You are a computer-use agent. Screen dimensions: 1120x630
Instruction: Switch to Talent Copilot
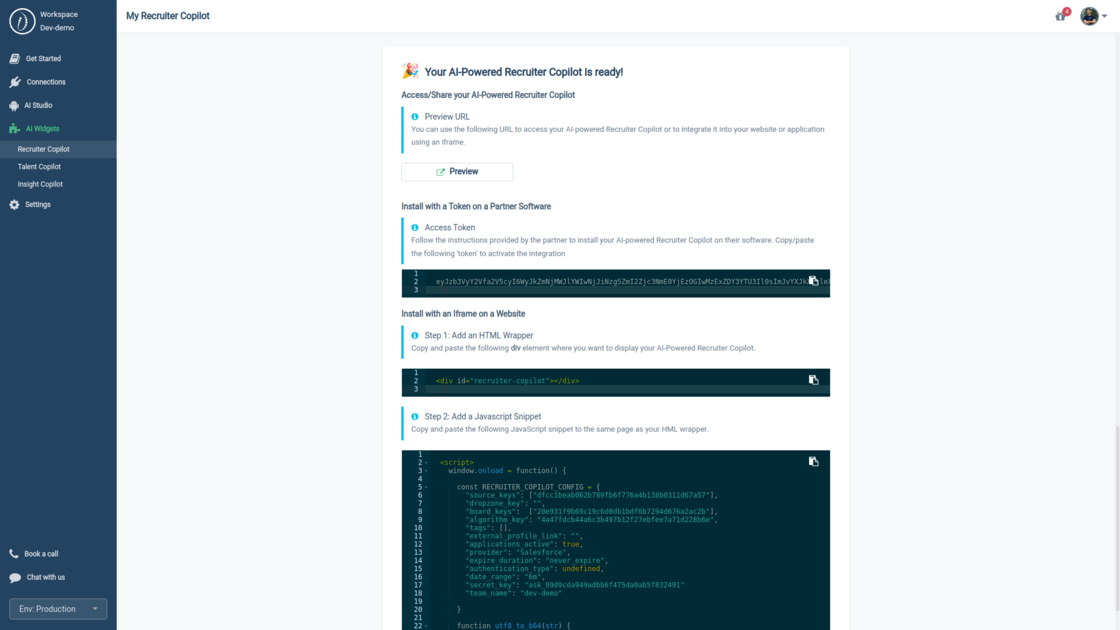click(x=40, y=166)
